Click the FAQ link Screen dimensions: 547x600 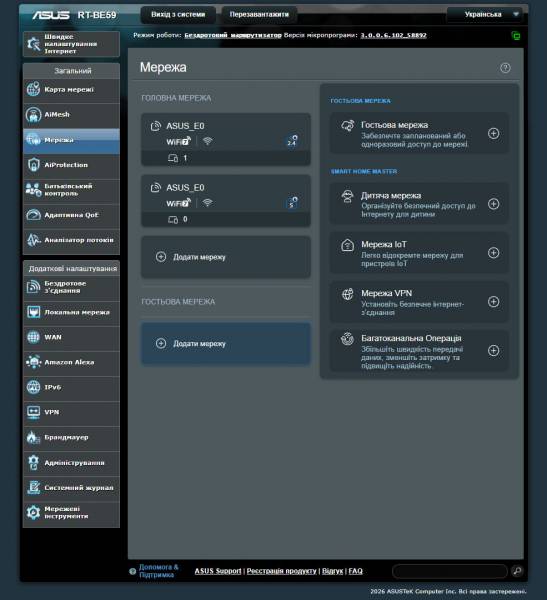(x=355, y=571)
